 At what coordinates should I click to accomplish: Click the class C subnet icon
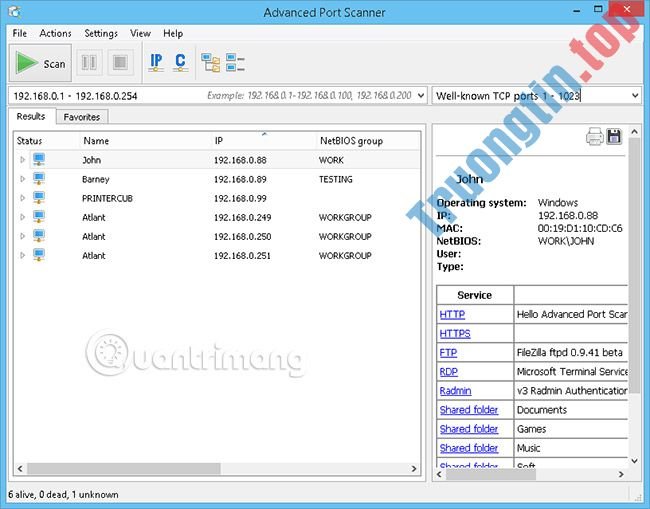pos(180,63)
